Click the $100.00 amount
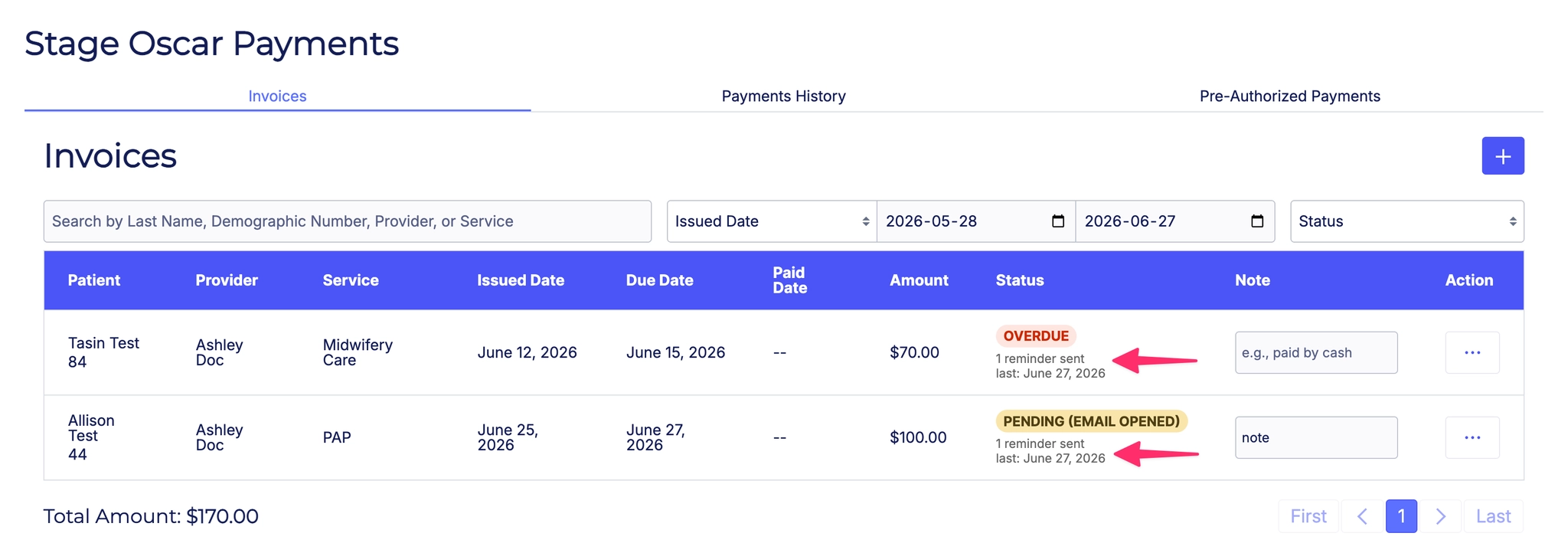Image resolution: width=1568 pixels, height=556 pixels. [x=918, y=438]
